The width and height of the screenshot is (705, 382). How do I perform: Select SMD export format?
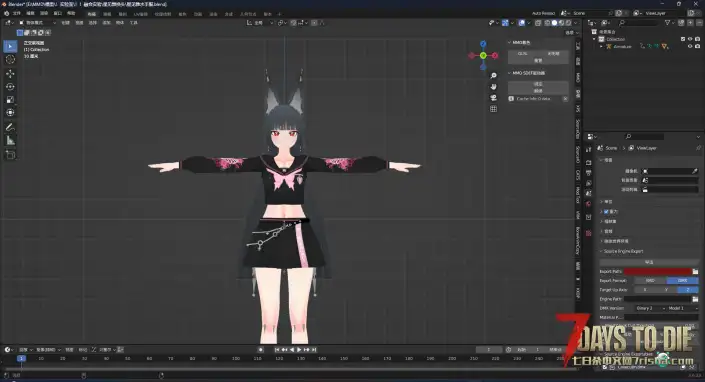pyautogui.click(x=650, y=280)
